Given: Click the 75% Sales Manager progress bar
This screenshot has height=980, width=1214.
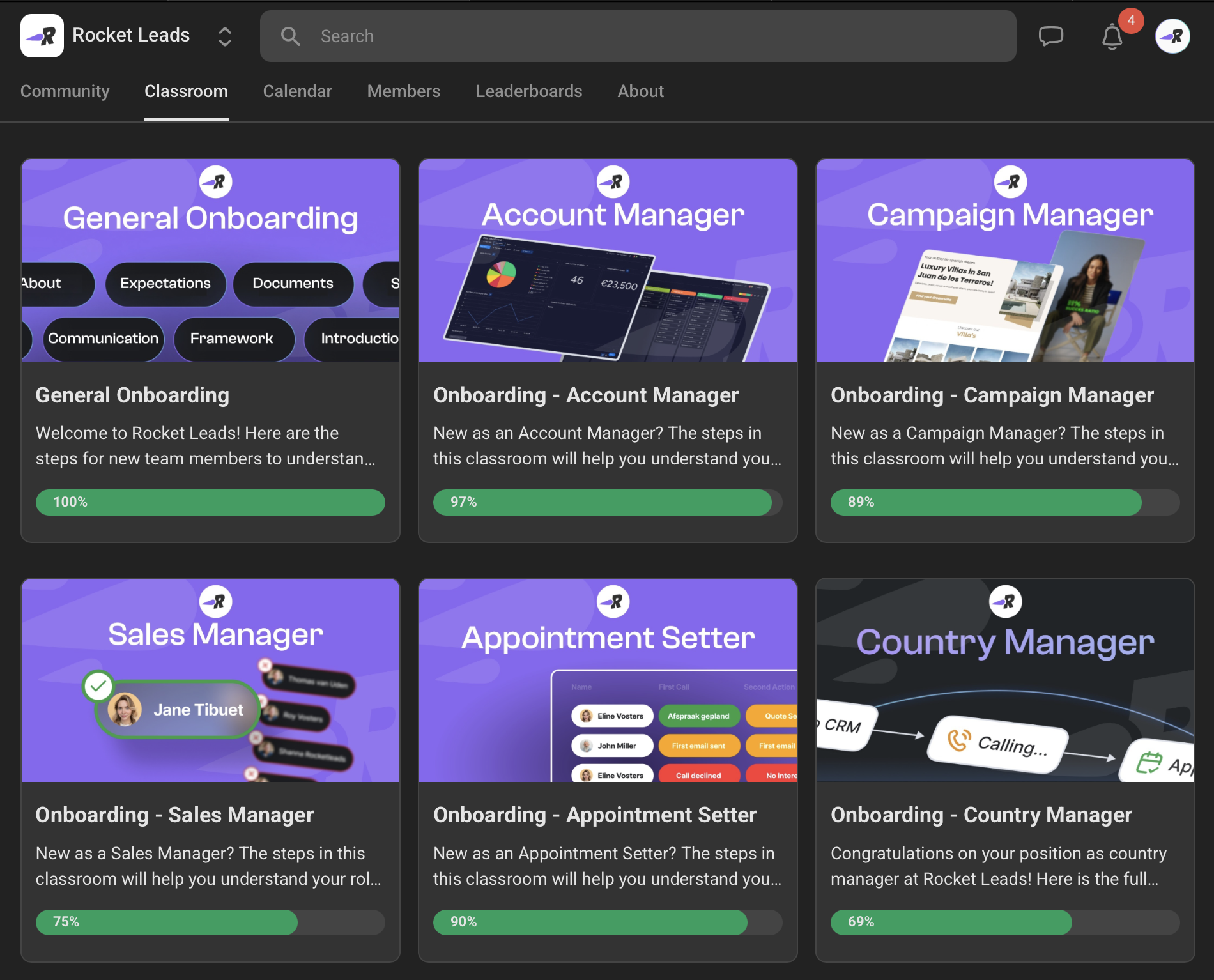Looking at the screenshot, I should 210,922.
